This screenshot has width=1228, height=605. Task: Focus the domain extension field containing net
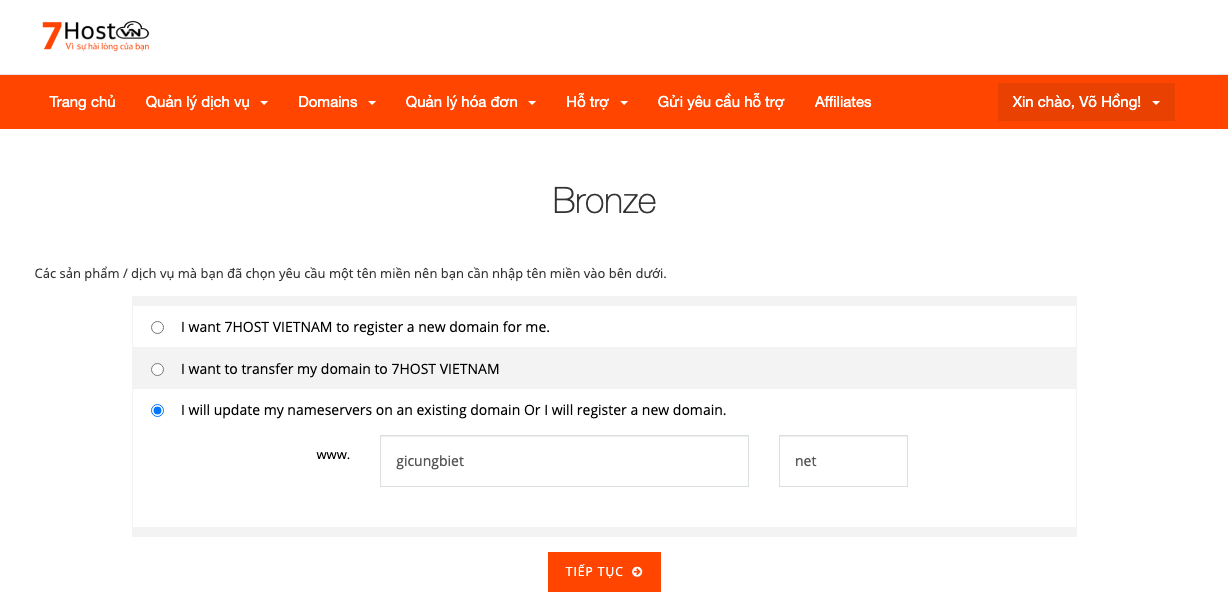(843, 461)
